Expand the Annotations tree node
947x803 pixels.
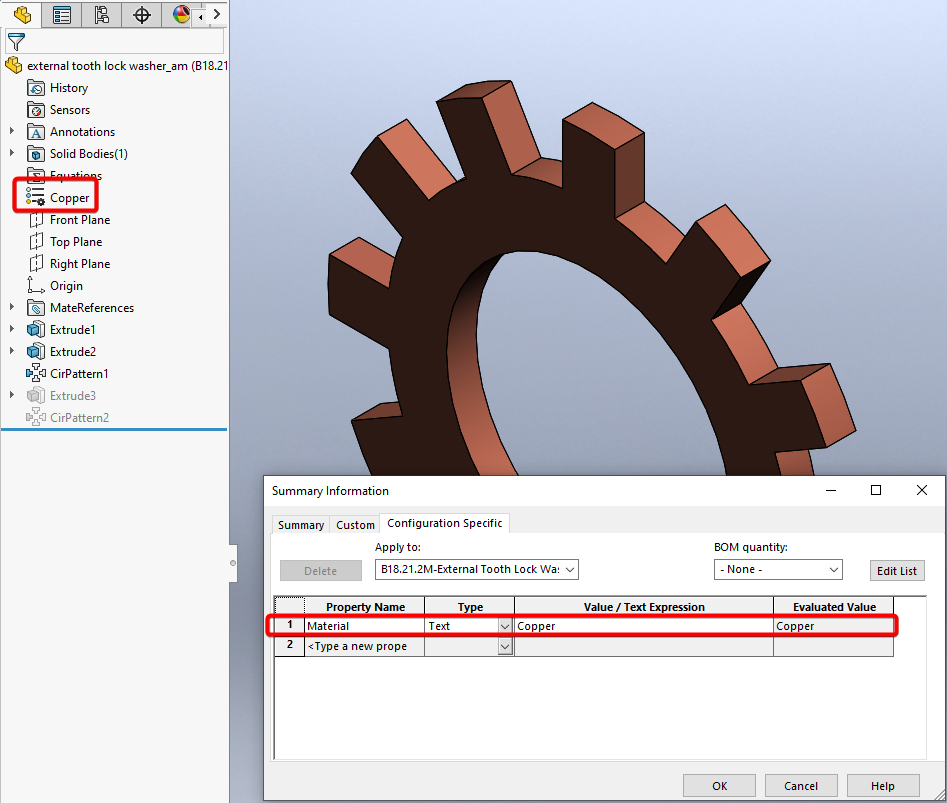pyautogui.click(x=11, y=131)
